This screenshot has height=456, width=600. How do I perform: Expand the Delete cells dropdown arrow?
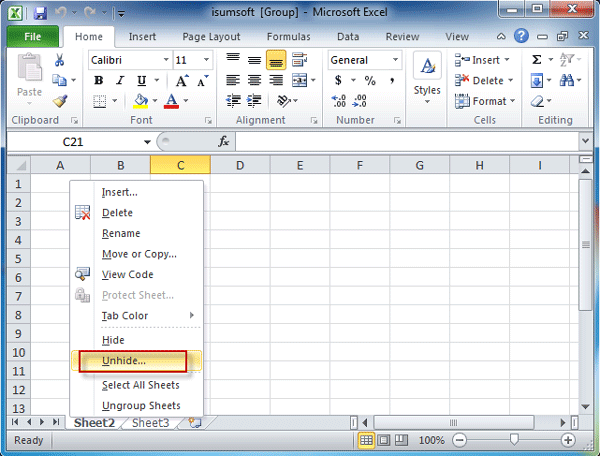510,80
